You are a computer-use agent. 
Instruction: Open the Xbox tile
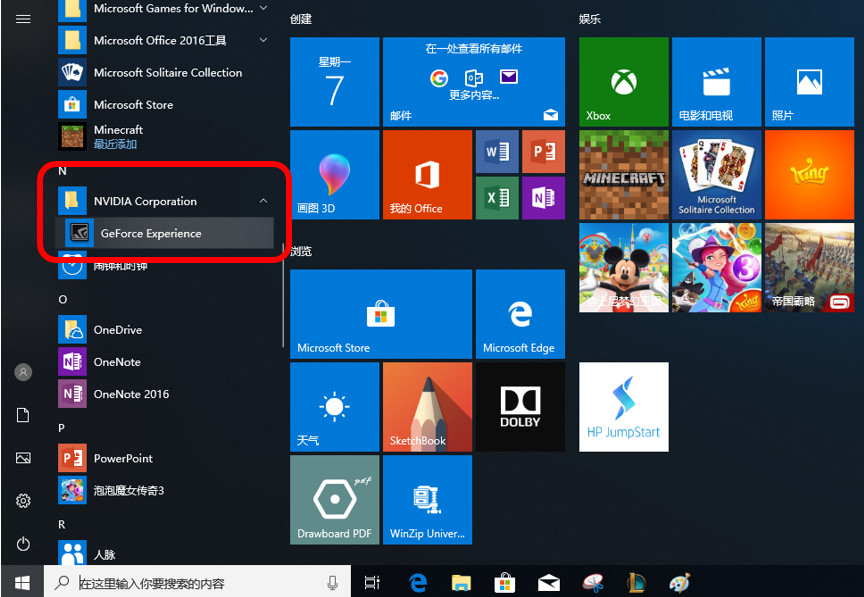[x=623, y=82]
